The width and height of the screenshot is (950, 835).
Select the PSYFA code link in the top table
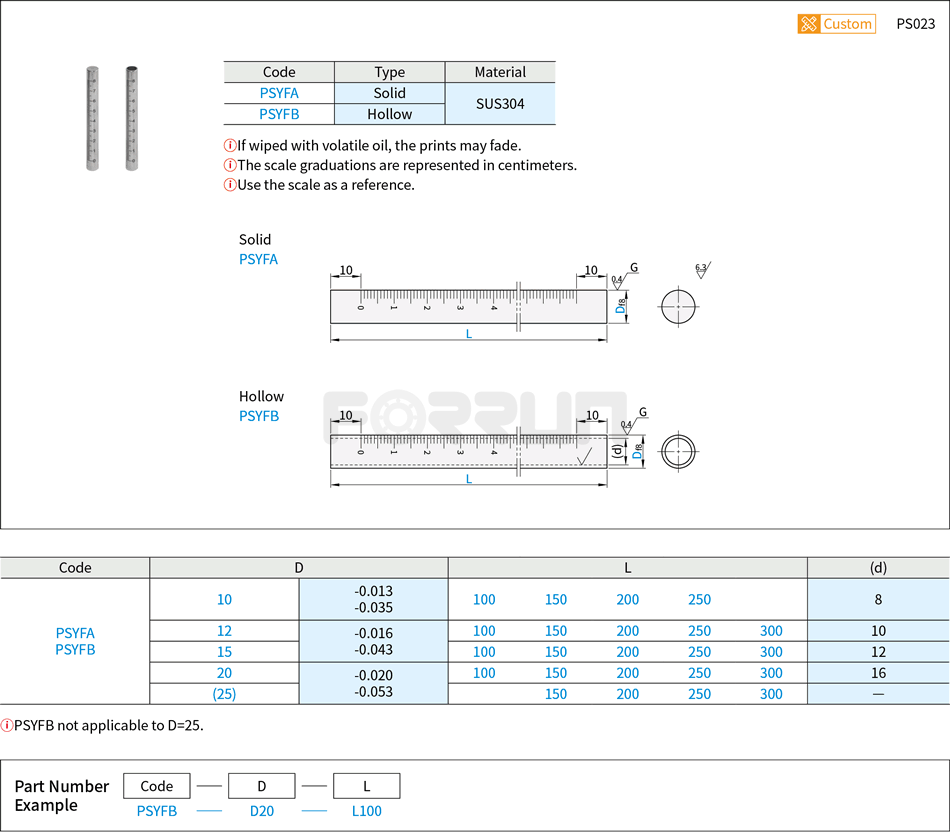(x=280, y=92)
